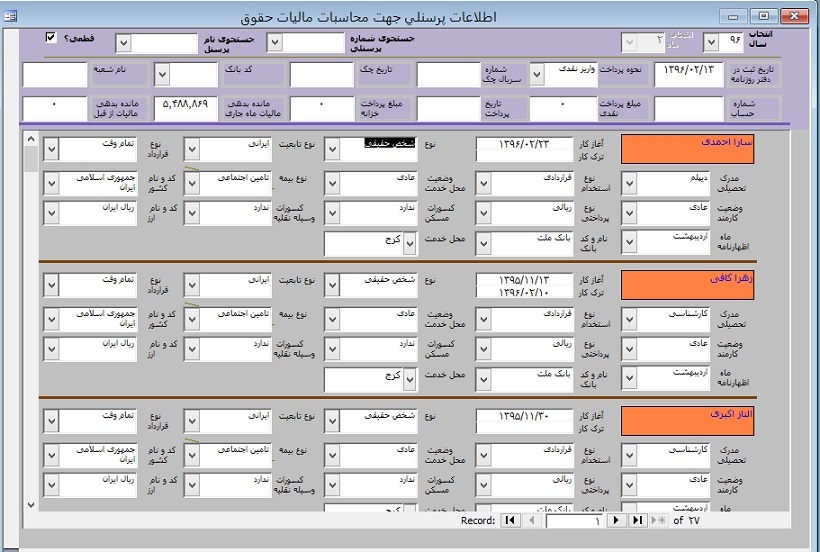Click the شماره حساب input field

tap(689, 109)
